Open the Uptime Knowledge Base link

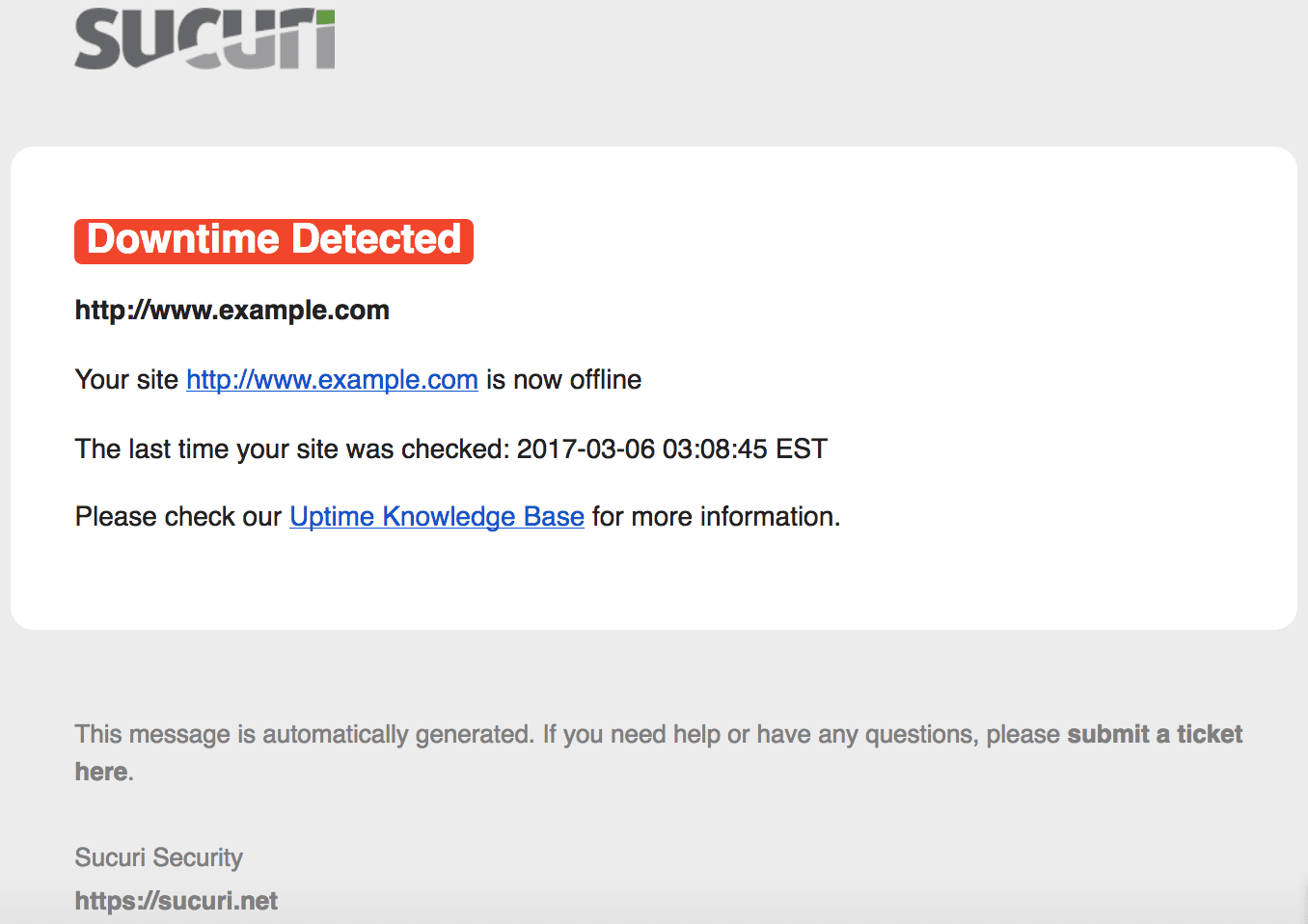coord(437,517)
